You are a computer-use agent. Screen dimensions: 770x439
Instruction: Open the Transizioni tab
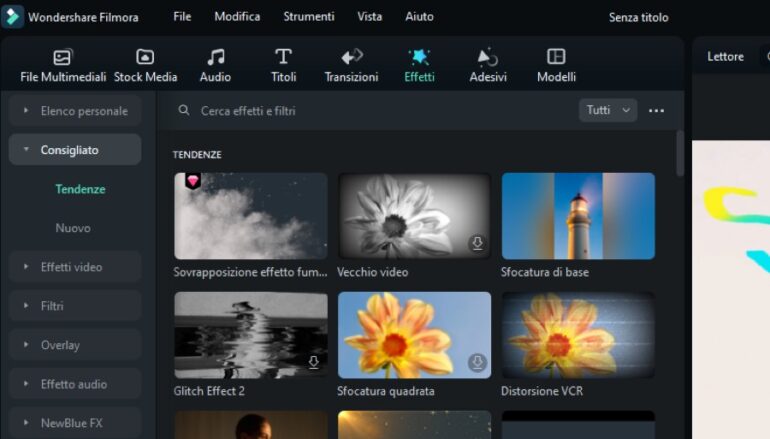351,66
